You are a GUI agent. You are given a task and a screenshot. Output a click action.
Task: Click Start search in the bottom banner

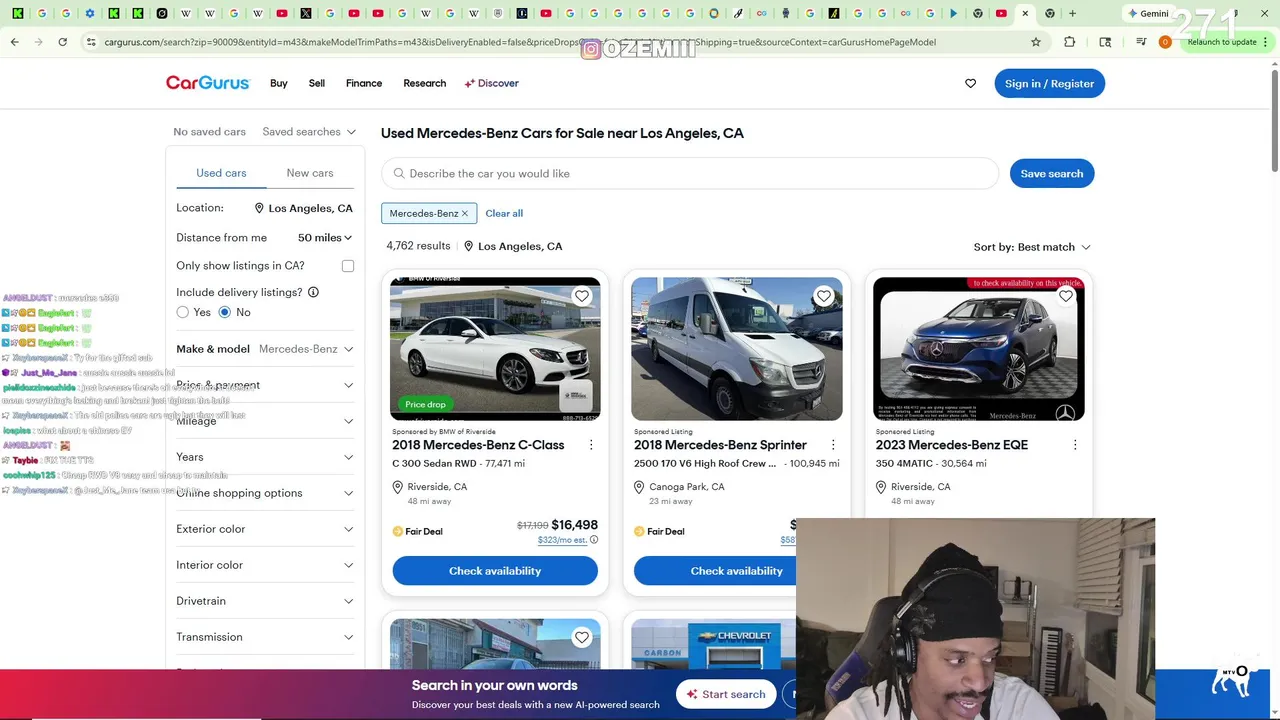coord(726,694)
